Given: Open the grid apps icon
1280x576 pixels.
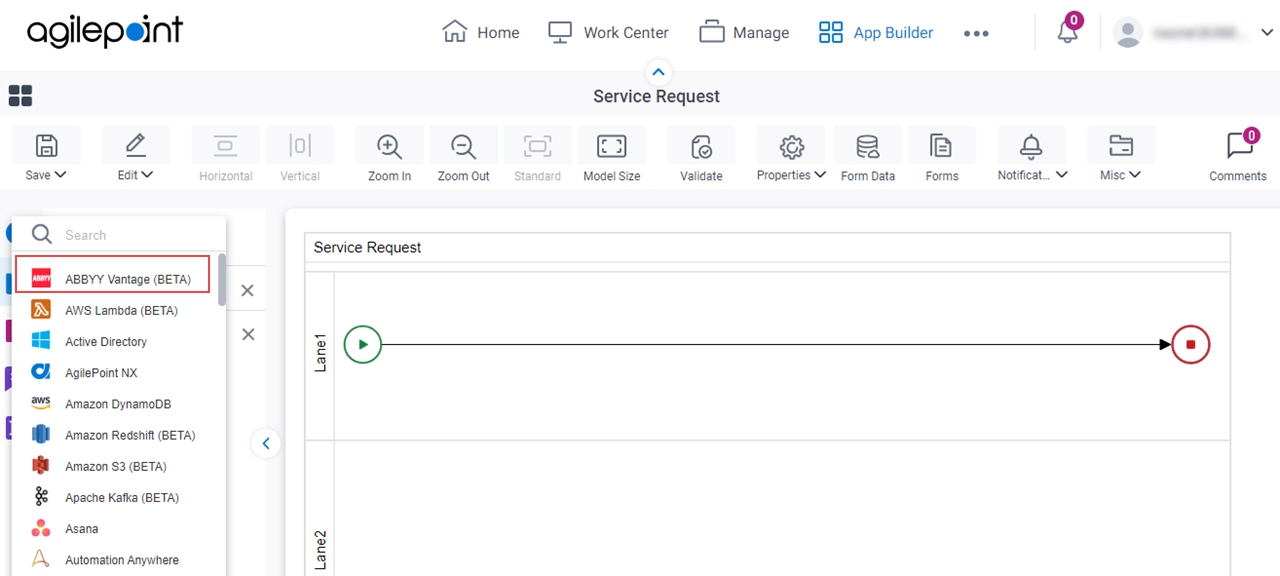Looking at the screenshot, I should click(x=20, y=95).
